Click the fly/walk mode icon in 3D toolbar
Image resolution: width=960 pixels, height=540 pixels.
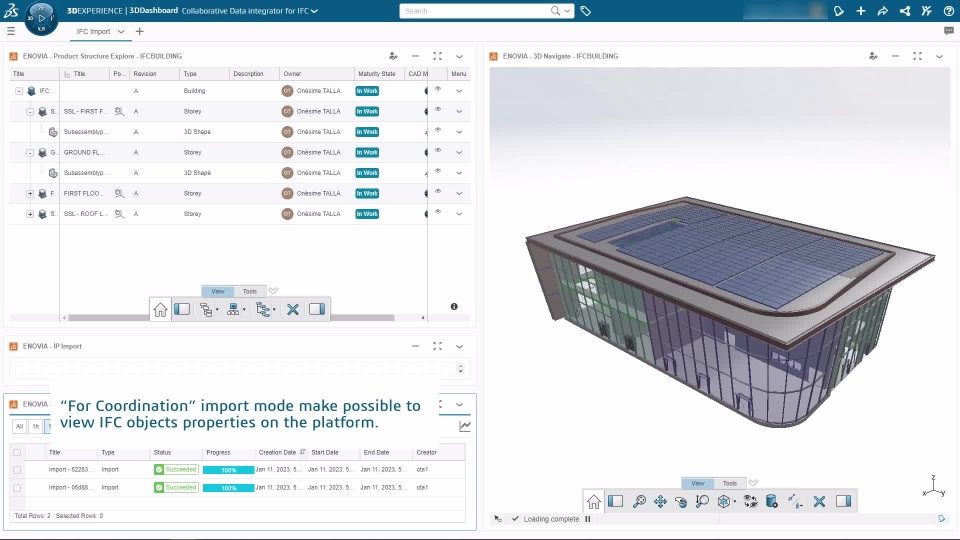point(795,501)
